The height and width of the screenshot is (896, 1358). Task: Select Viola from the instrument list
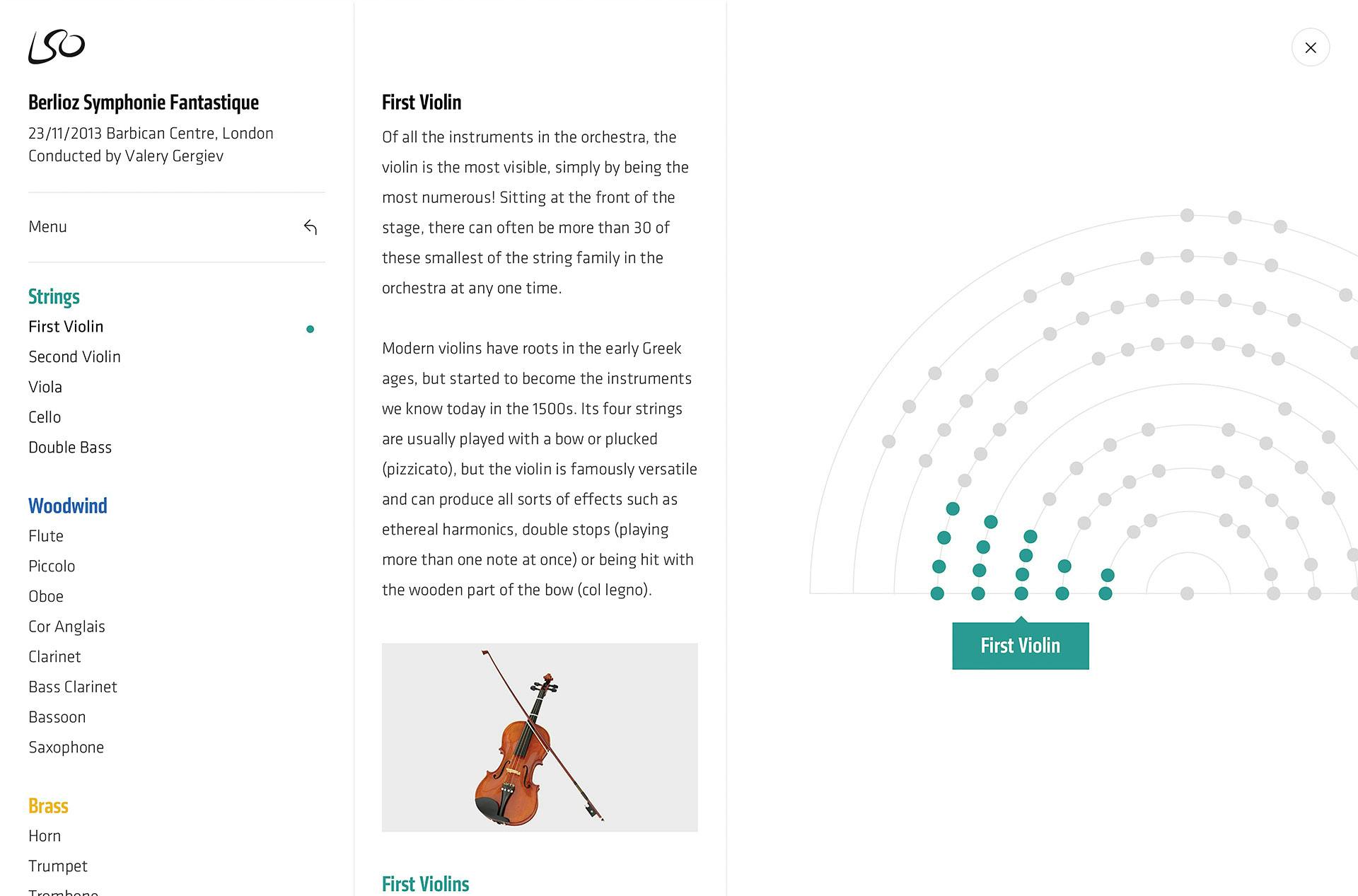pyautogui.click(x=45, y=388)
